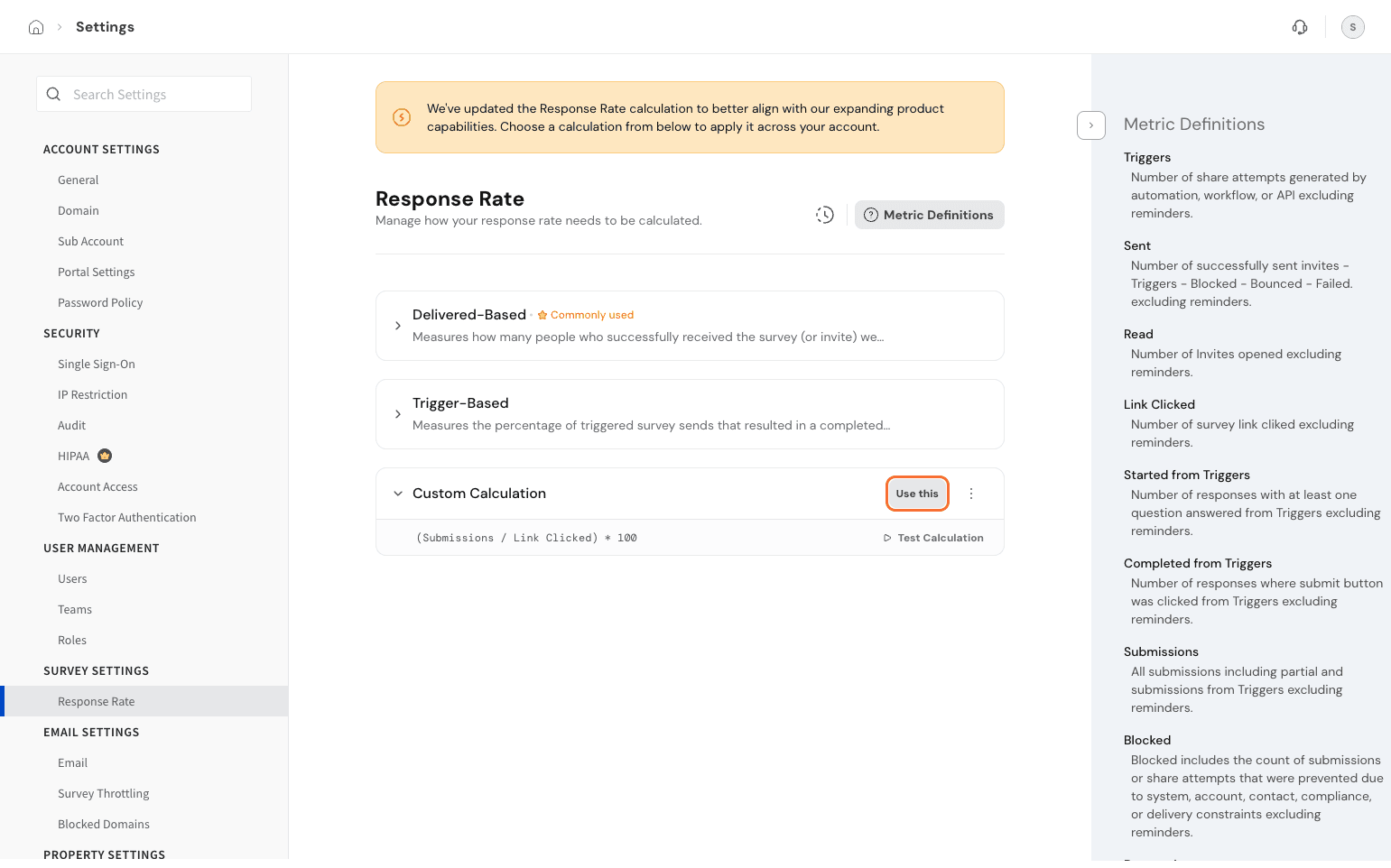The image size is (1391, 868).
Task: Go to Survey Throttling settings
Action: [x=104, y=794]
